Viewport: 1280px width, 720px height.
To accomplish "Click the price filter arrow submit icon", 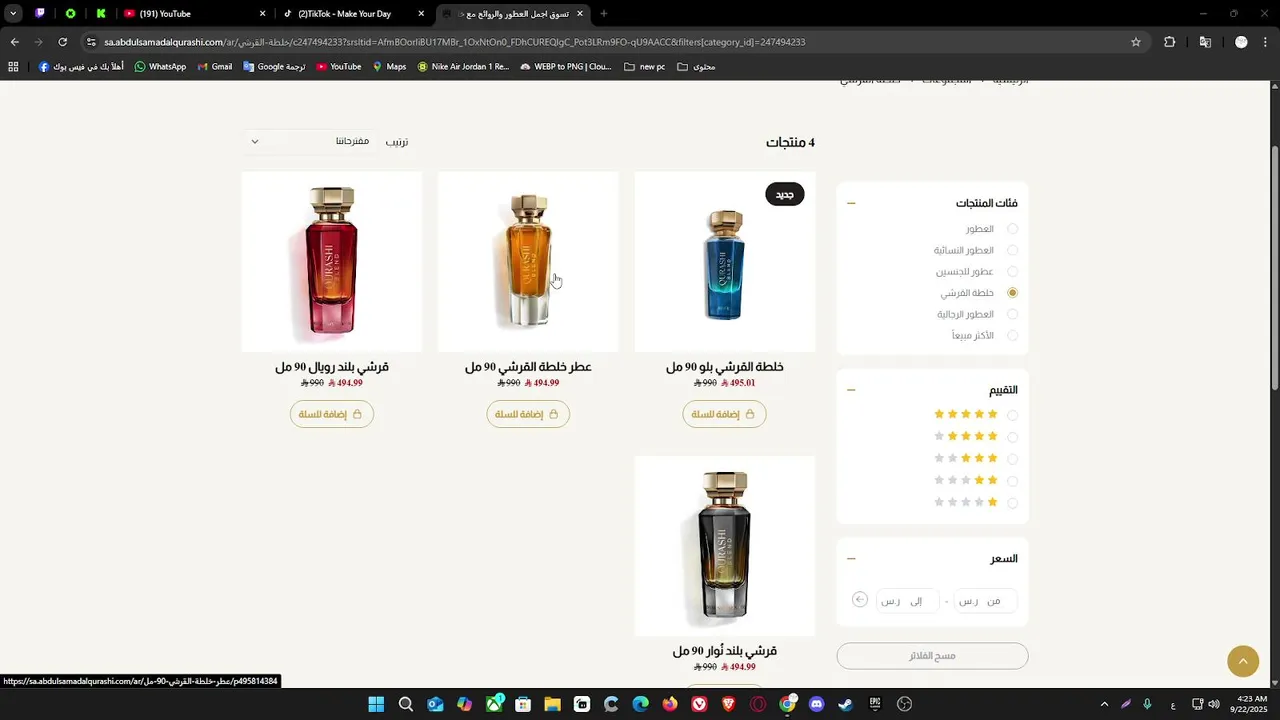I will pos(860,600).
